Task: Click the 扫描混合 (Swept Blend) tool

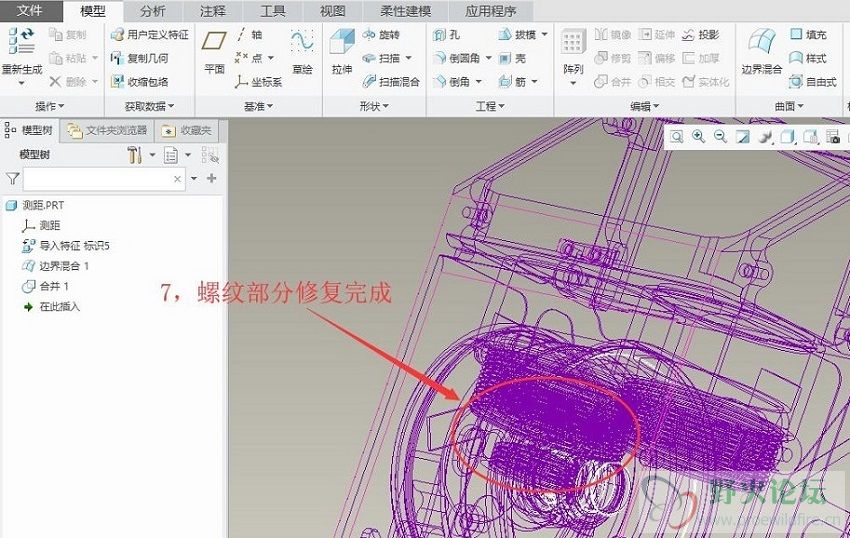Action: (391, 82)
